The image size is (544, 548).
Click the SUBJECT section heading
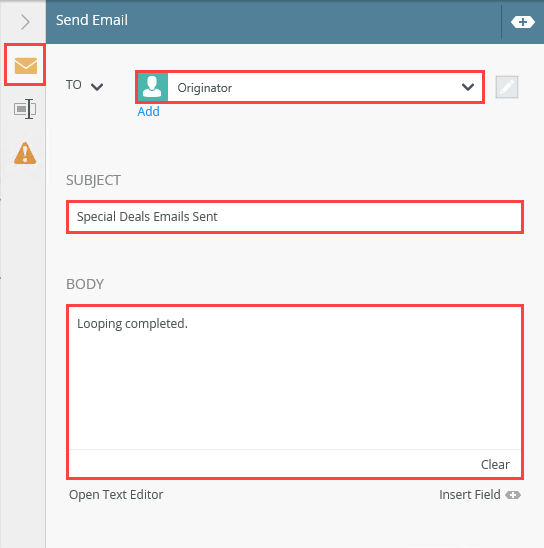coord(93,180)
